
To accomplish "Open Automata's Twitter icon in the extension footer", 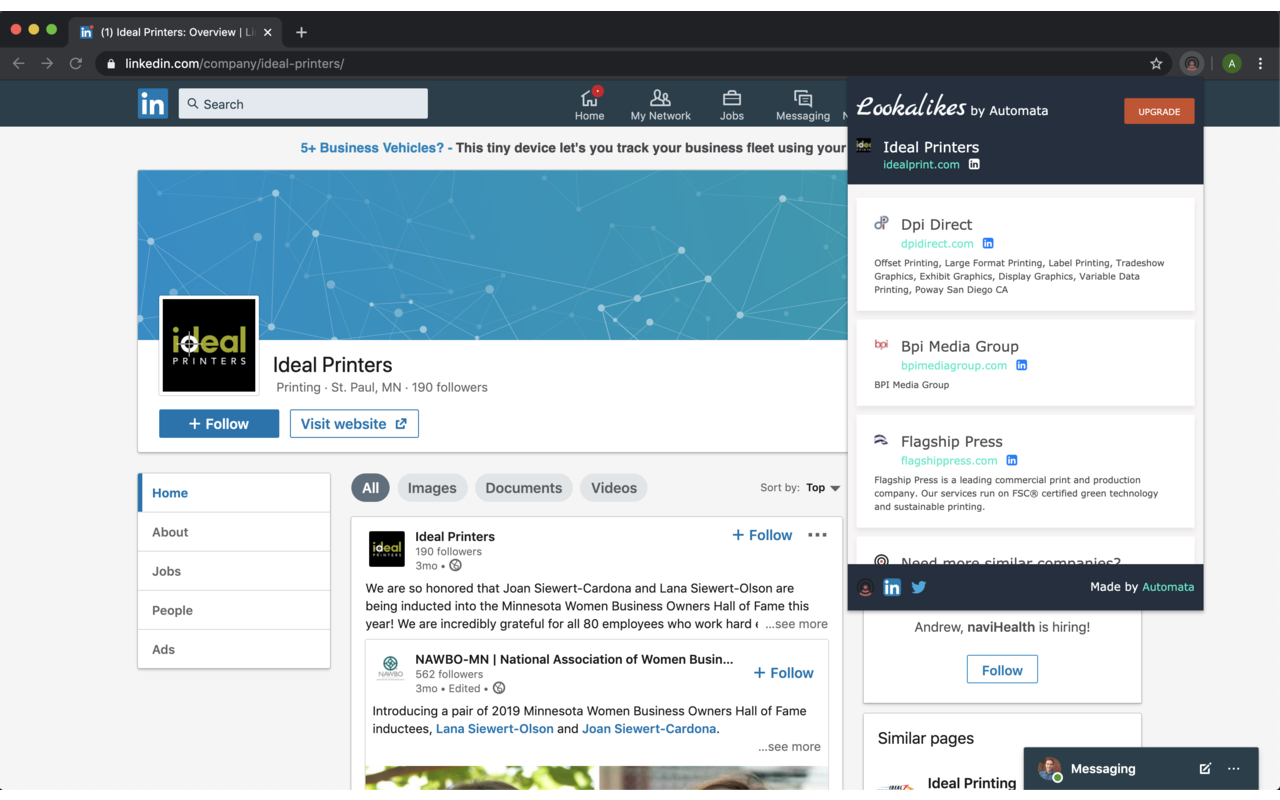I will [919, 587].
